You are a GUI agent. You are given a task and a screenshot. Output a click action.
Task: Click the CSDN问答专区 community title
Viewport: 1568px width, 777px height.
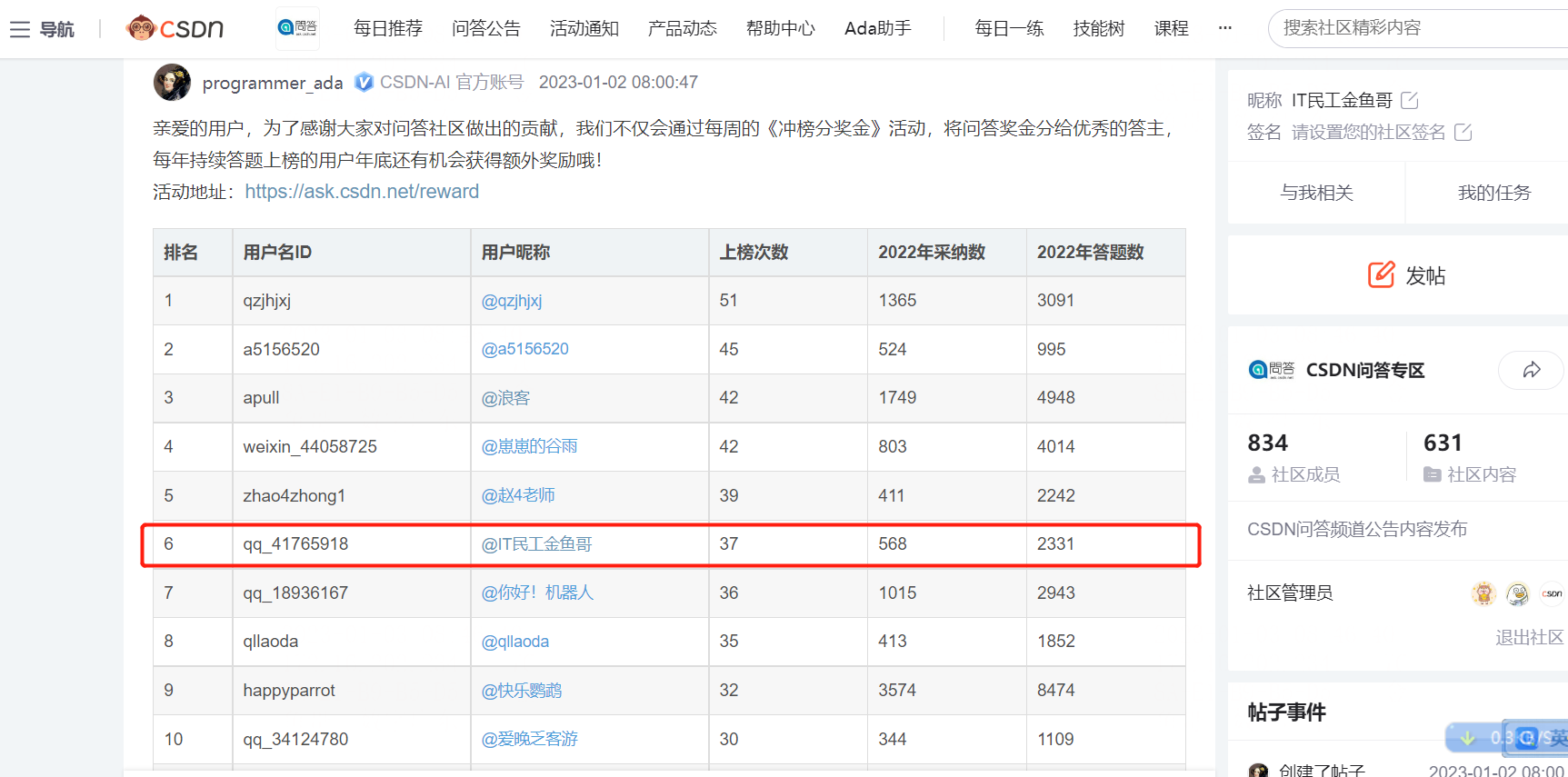(1365, 370)
